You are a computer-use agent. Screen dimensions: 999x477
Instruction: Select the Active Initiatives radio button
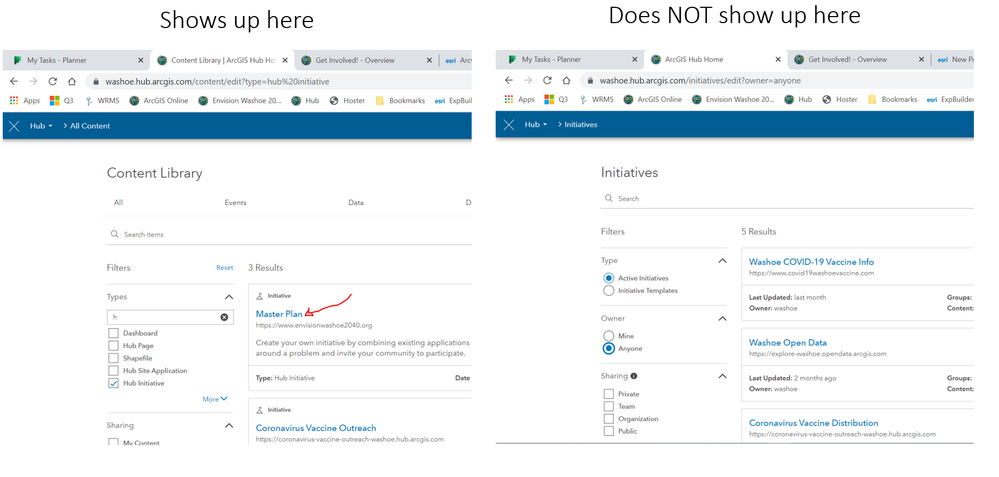click(608, 278)
